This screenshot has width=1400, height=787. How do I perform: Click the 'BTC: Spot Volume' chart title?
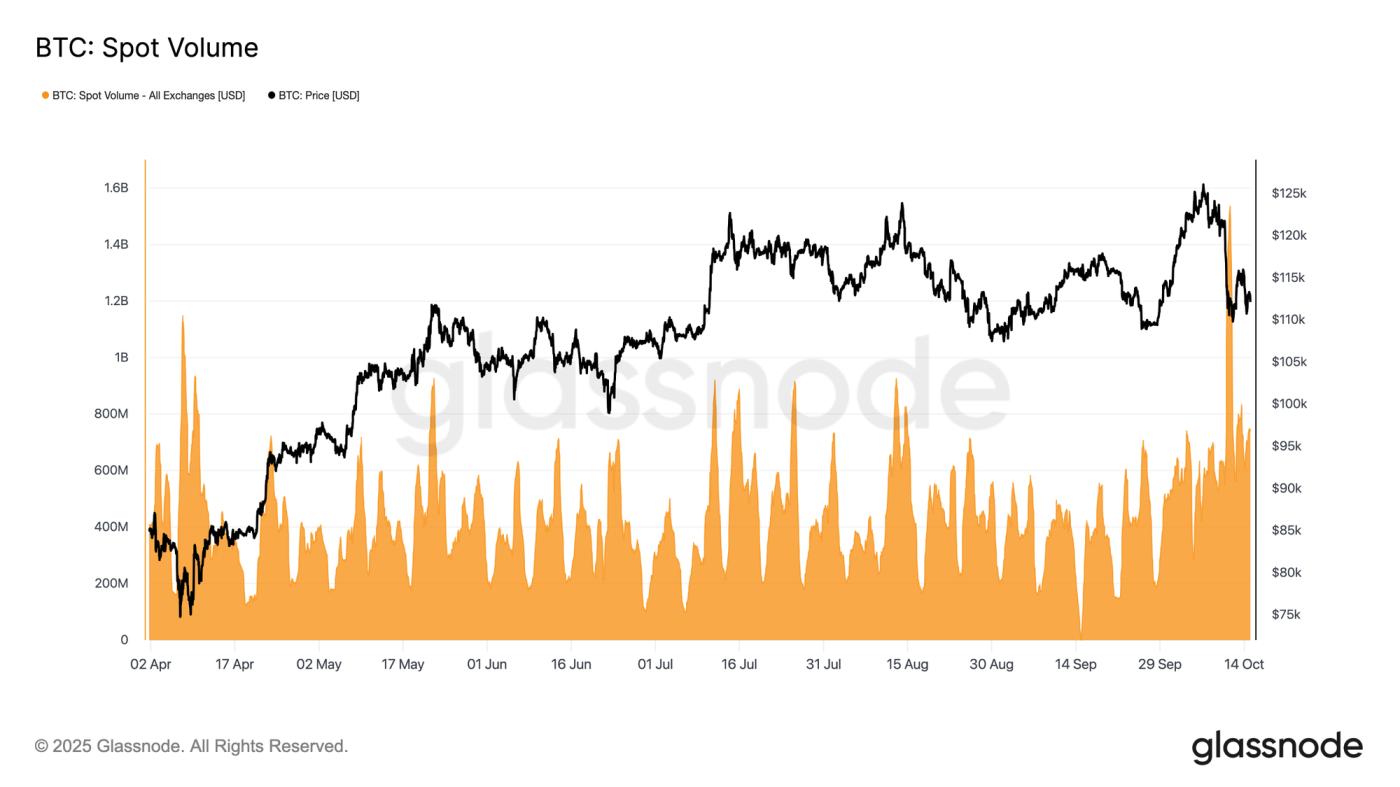[x=146, y=48]
